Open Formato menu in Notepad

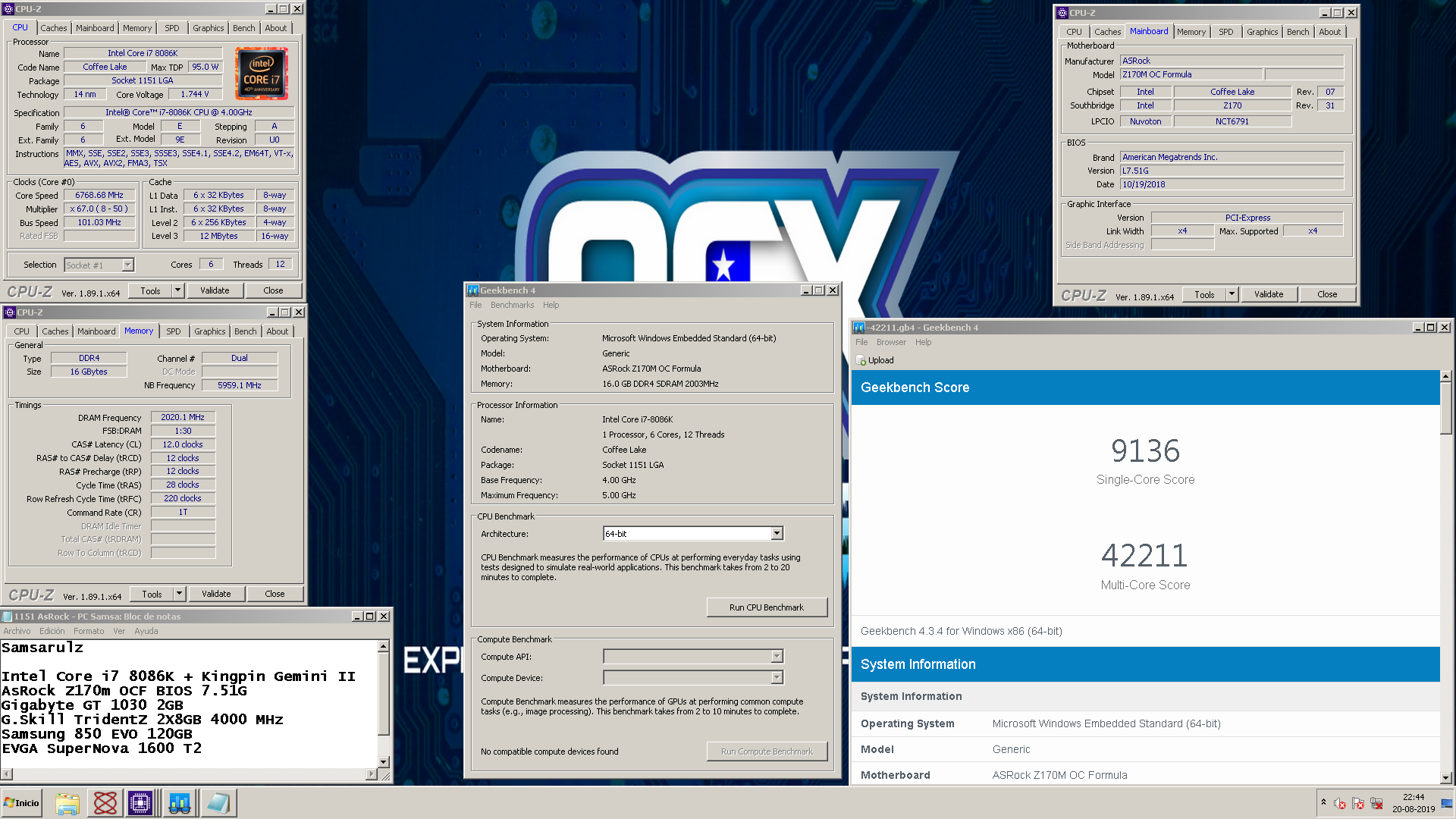[89, 631]
